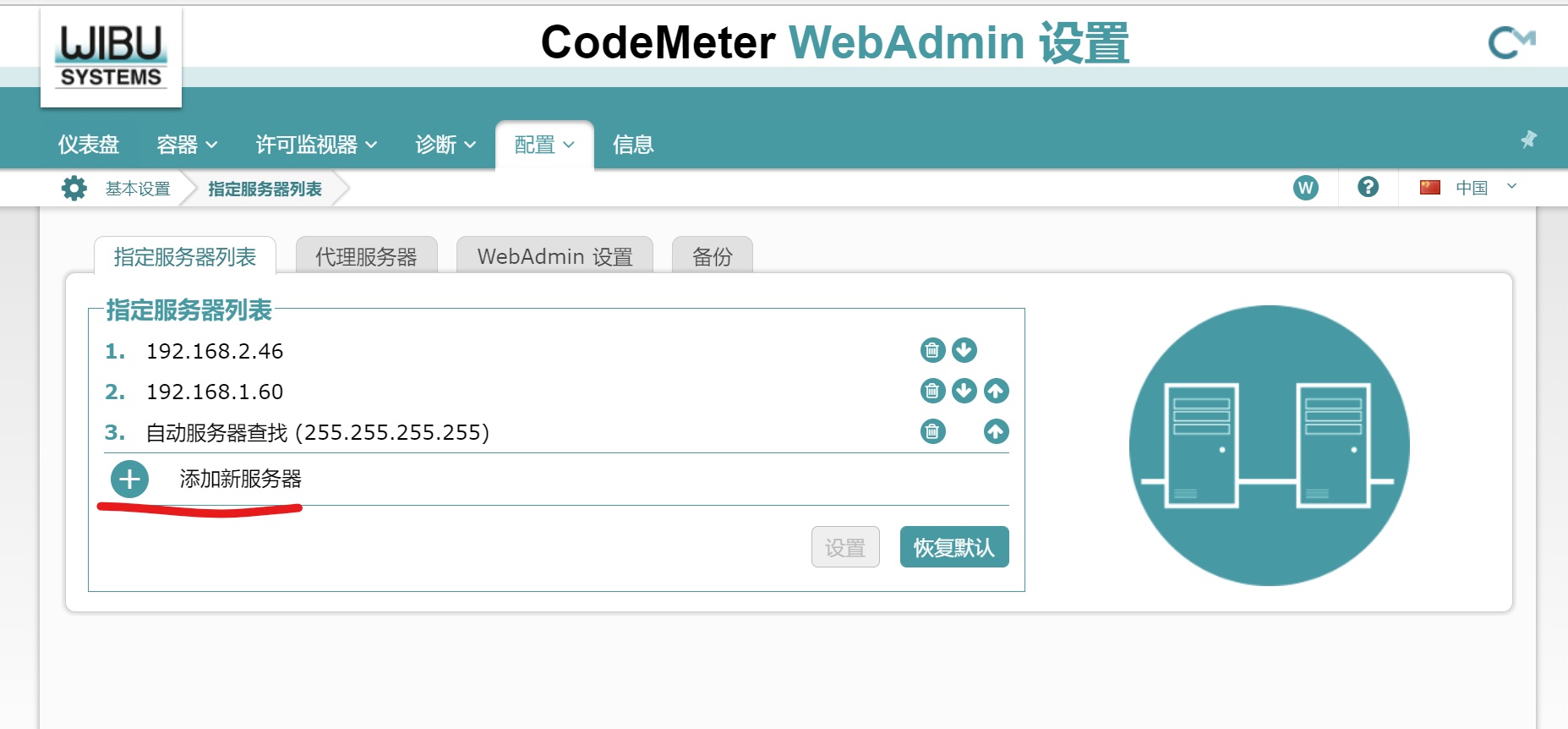The image size is (1568, 729).
Task: Move the 255.255.255.255 entry up
Action: click(x=997, y=432)
